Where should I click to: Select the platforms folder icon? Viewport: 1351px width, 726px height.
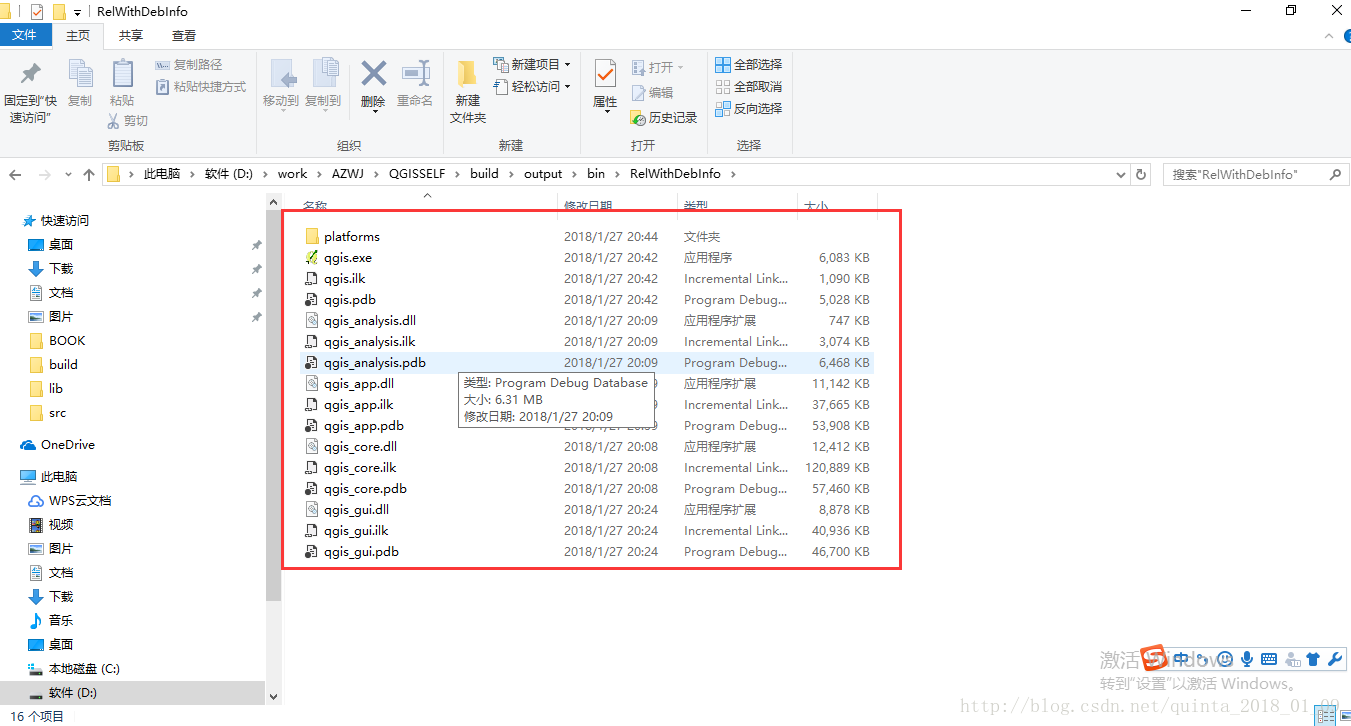(311, 237)
